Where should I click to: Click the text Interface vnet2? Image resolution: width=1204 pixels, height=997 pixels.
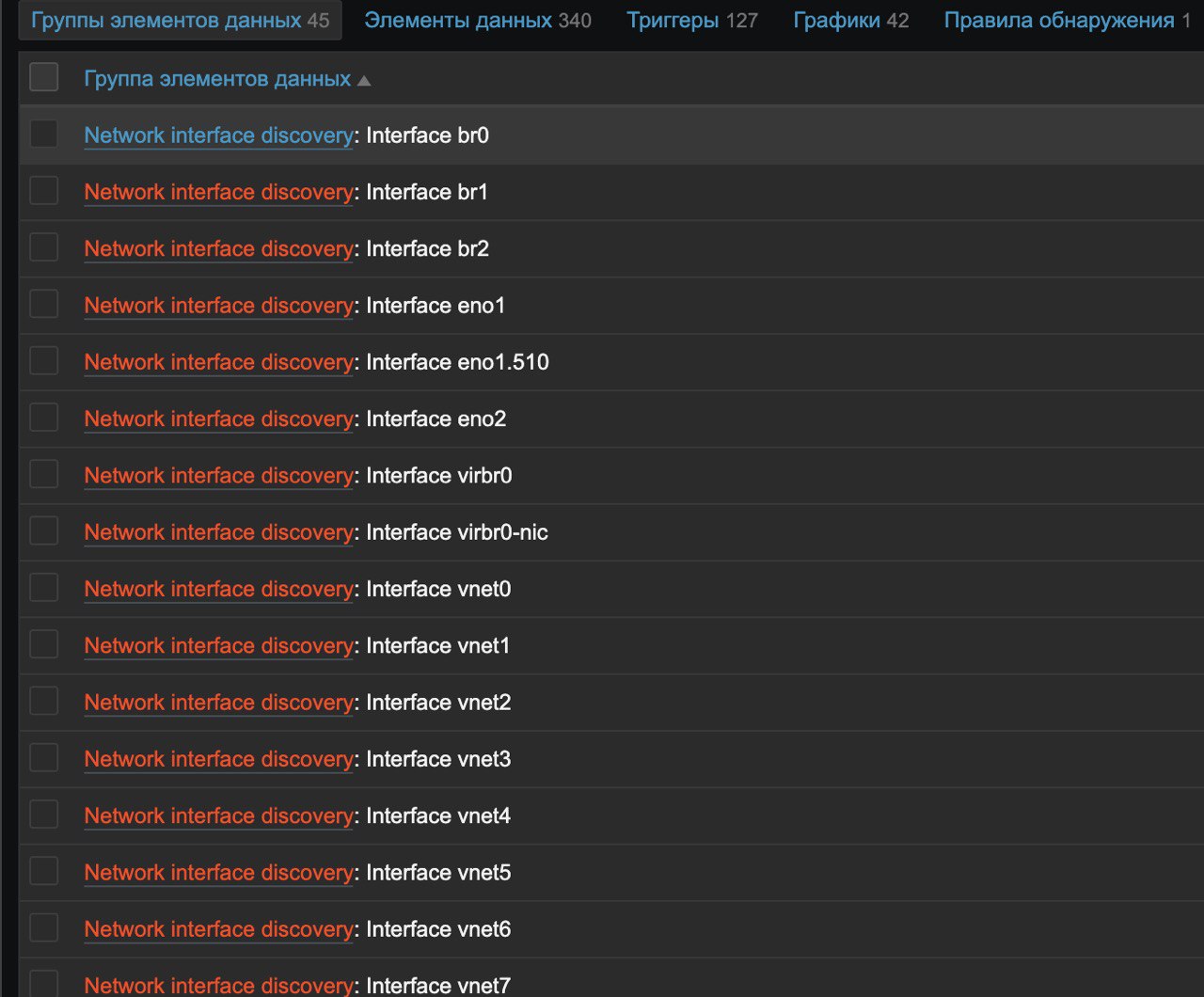(438, 703)
